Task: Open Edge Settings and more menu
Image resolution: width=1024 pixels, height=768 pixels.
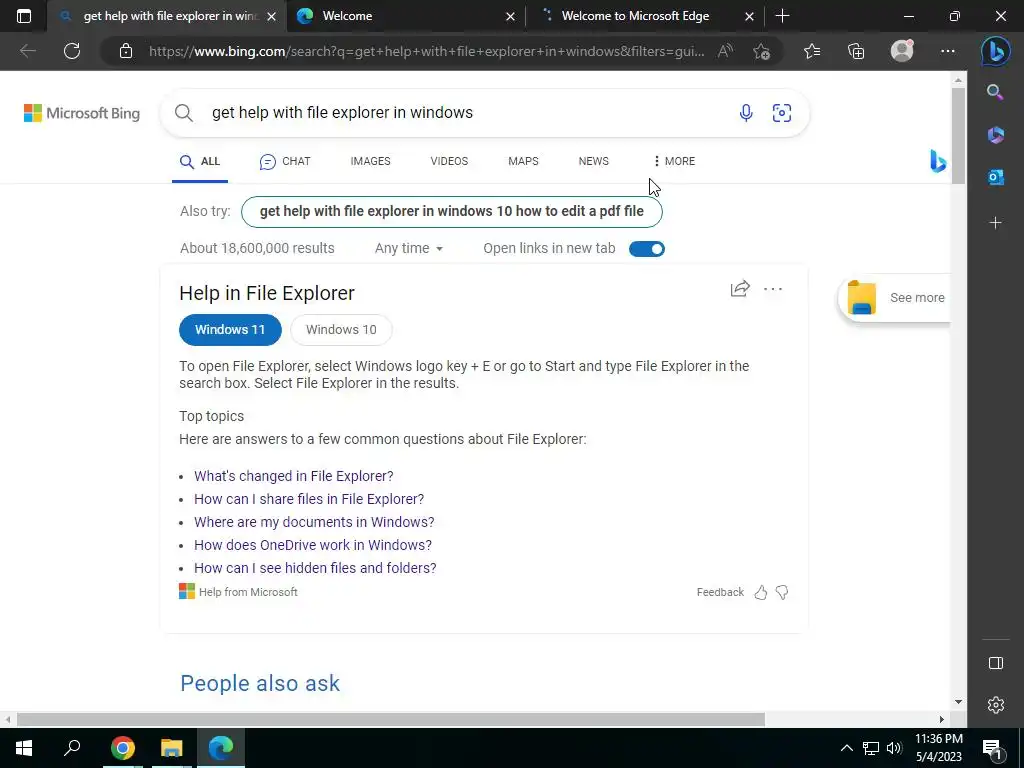Action: 948,51
